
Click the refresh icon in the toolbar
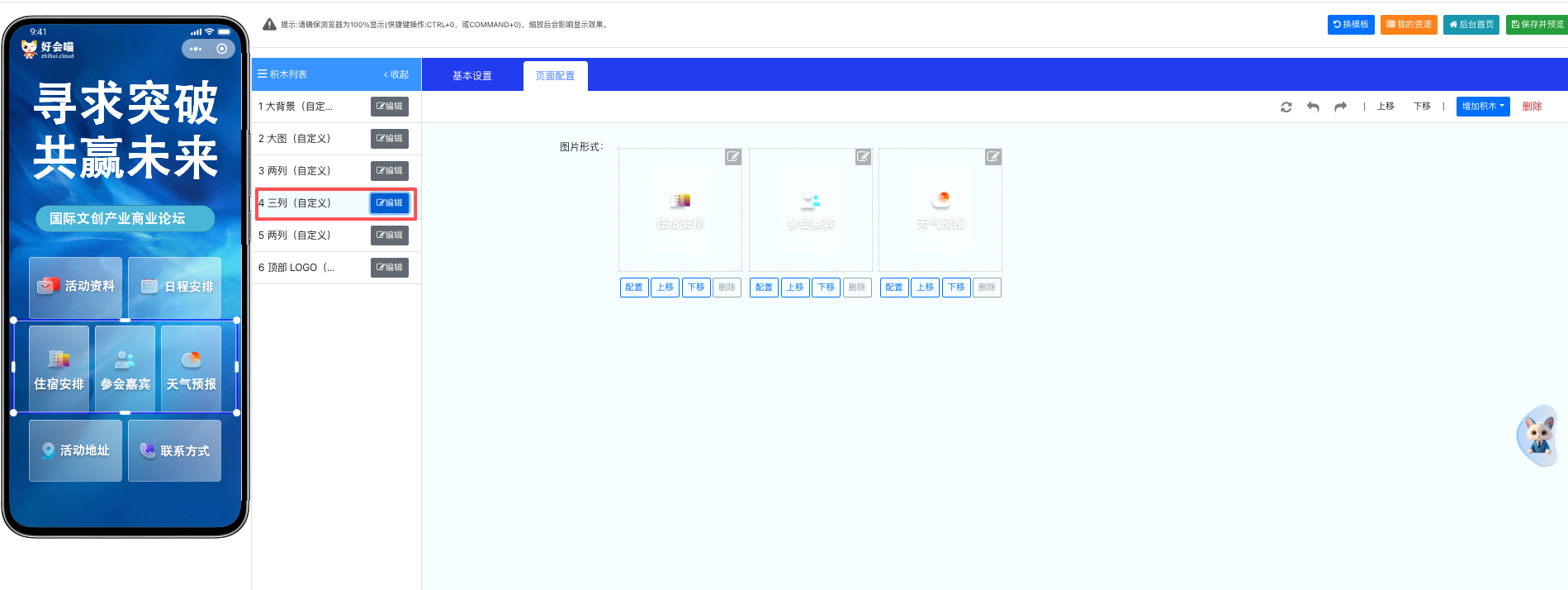click(x=1286, y=107)
